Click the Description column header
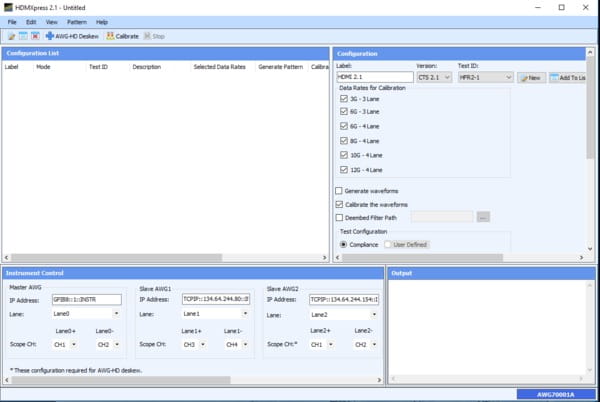Screen dimensions: 600x402 147,67
